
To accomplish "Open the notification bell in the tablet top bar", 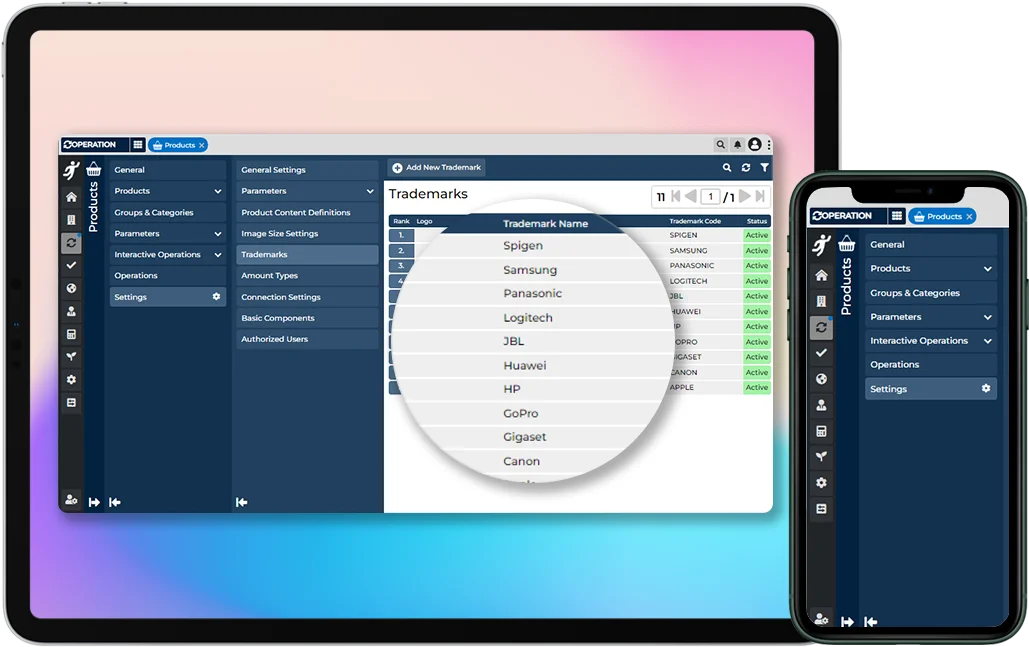I will click(x=738, y=145).
